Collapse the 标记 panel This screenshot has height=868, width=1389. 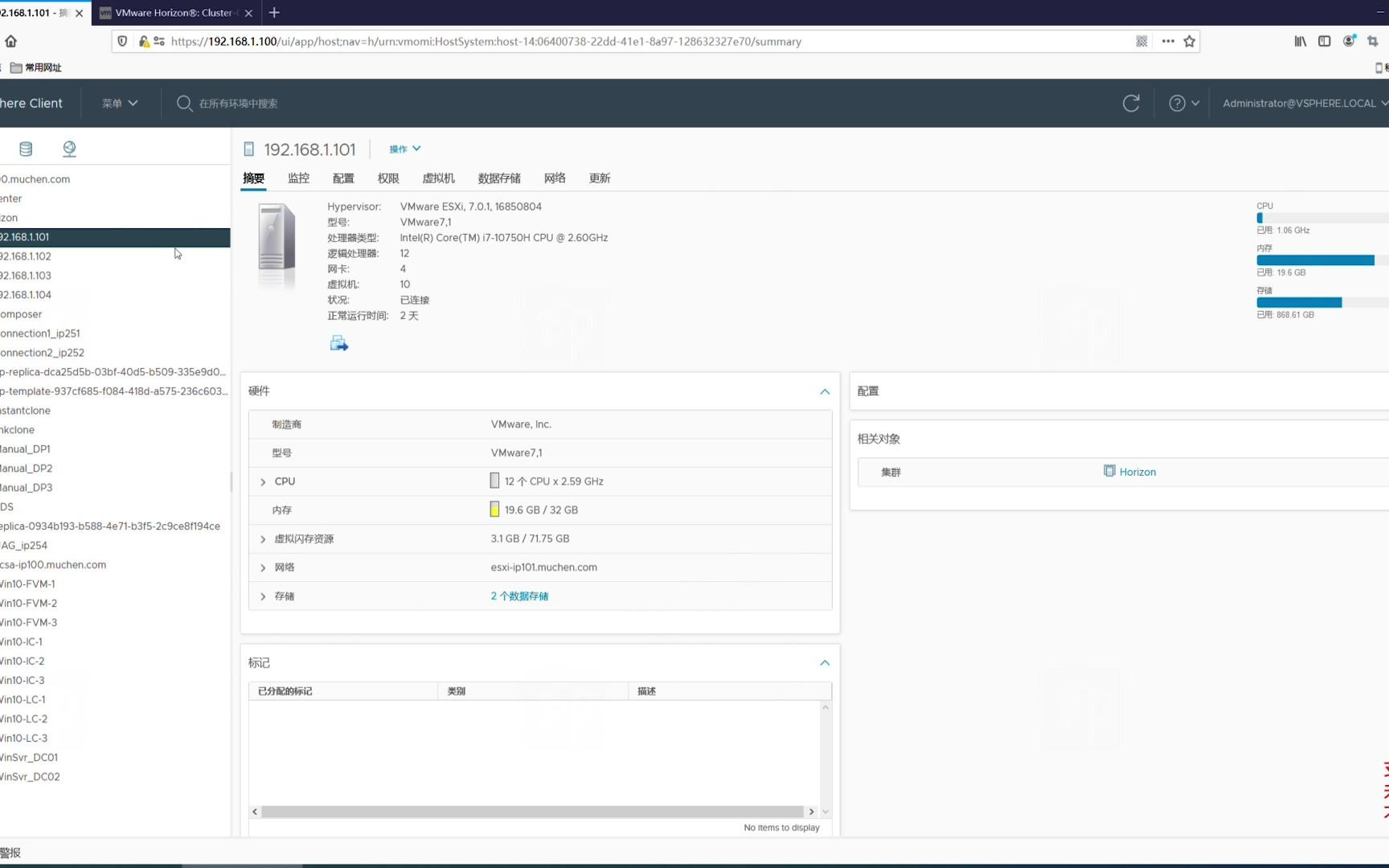[x=825, y=663]
